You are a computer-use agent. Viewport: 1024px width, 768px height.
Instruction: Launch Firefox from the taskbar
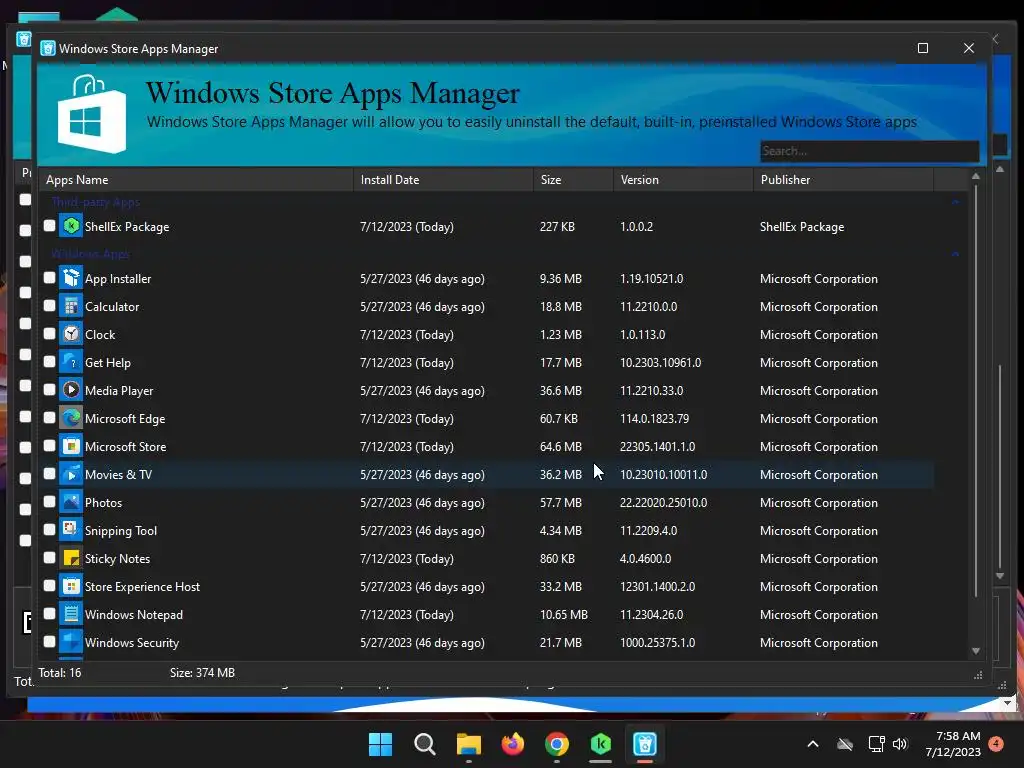[x=513, y=744]
